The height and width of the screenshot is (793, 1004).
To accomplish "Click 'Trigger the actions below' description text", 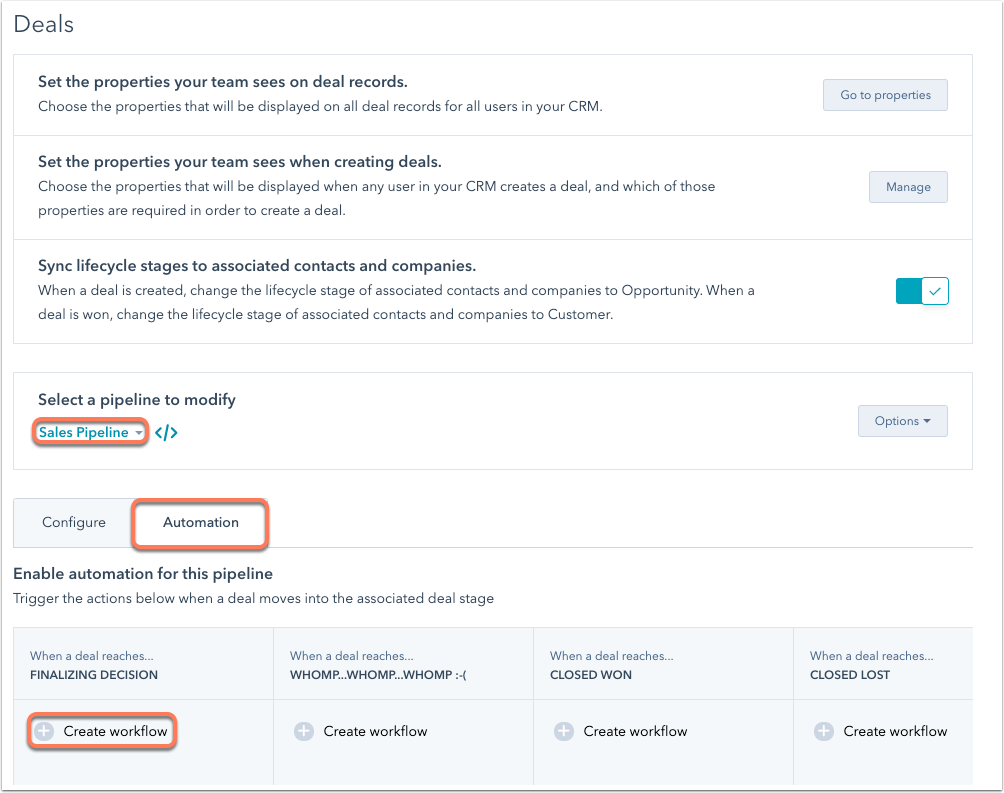I will click(x=254, y=598).
